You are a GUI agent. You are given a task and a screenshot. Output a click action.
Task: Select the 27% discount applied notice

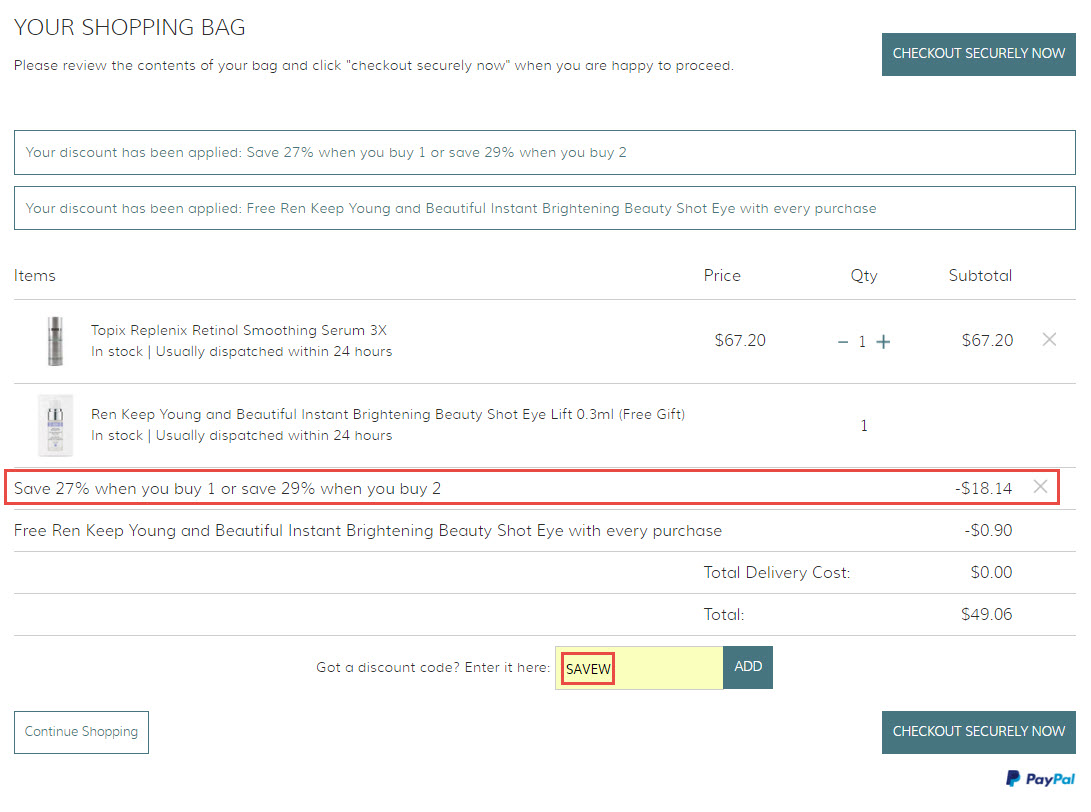click(545, 152)
